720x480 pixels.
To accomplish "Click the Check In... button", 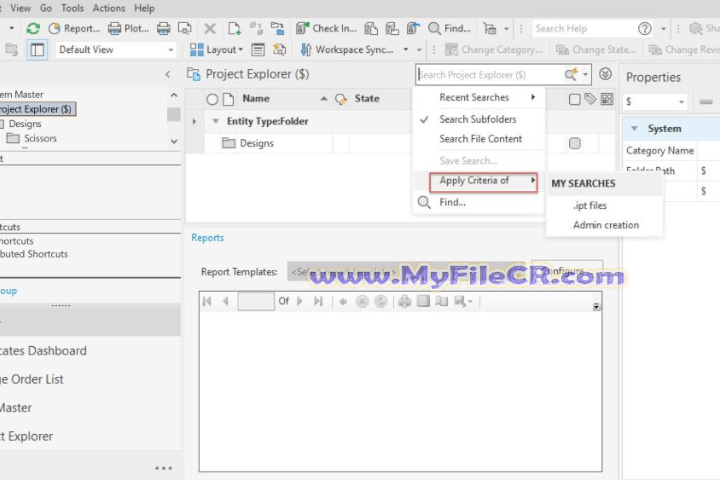I will (x=326, y=28).
